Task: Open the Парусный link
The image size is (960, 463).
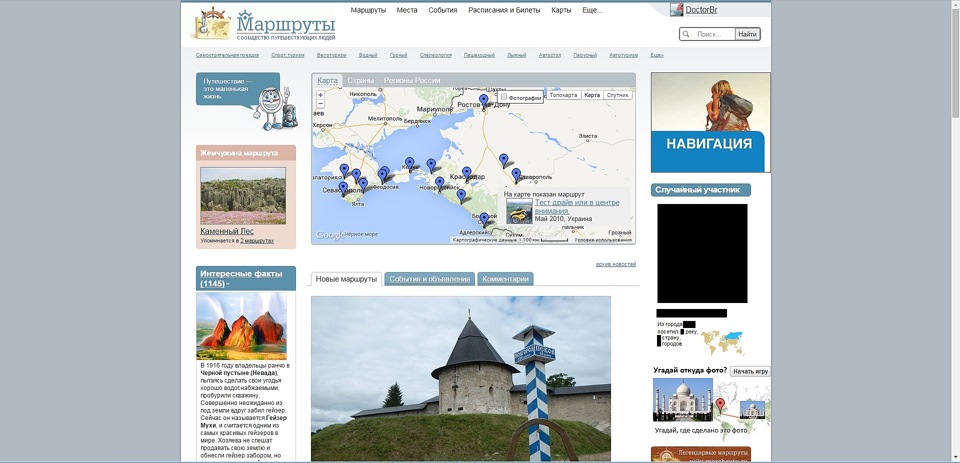Action: [585, 55]
